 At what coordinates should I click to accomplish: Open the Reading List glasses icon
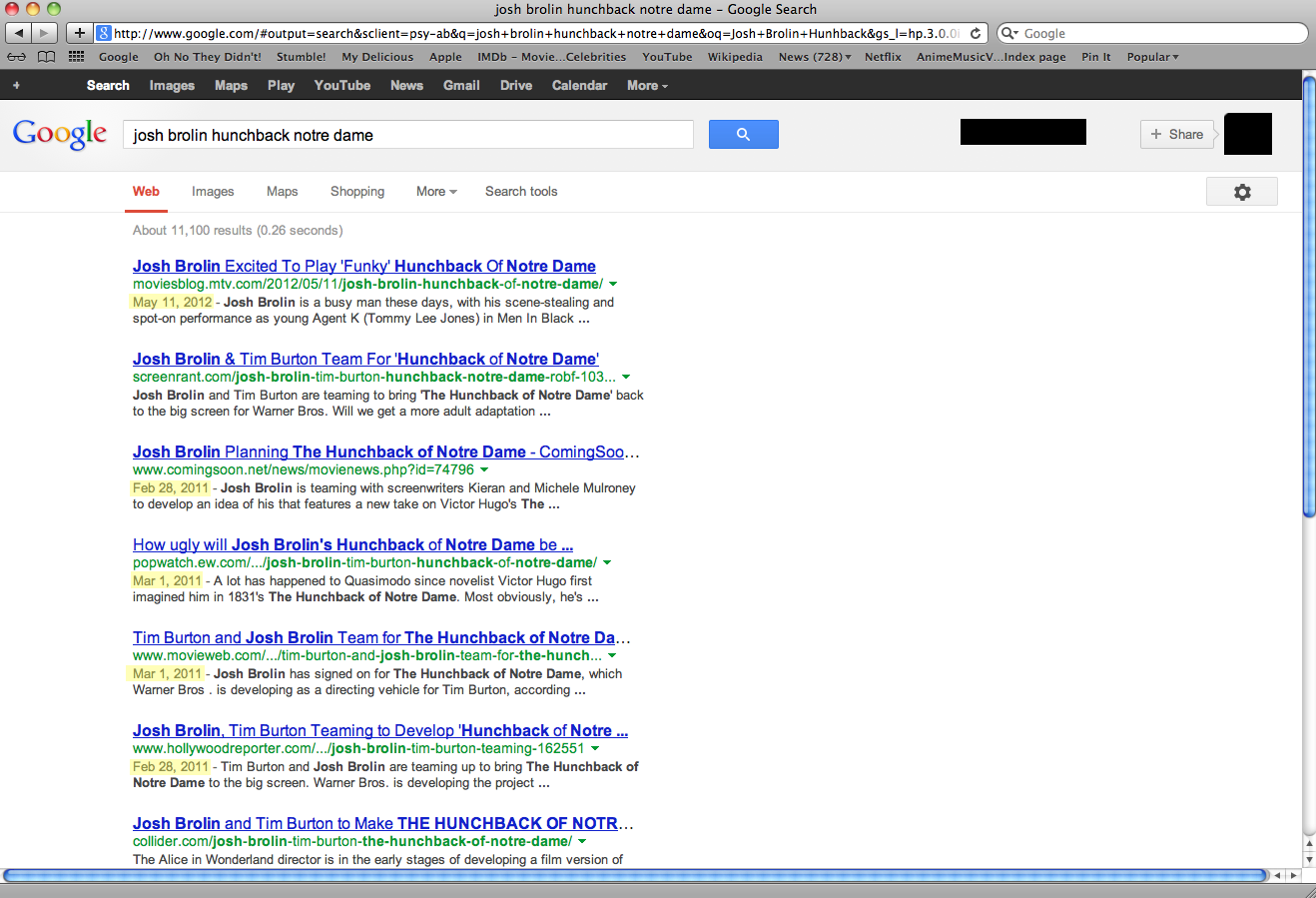[x=17, y=57]
